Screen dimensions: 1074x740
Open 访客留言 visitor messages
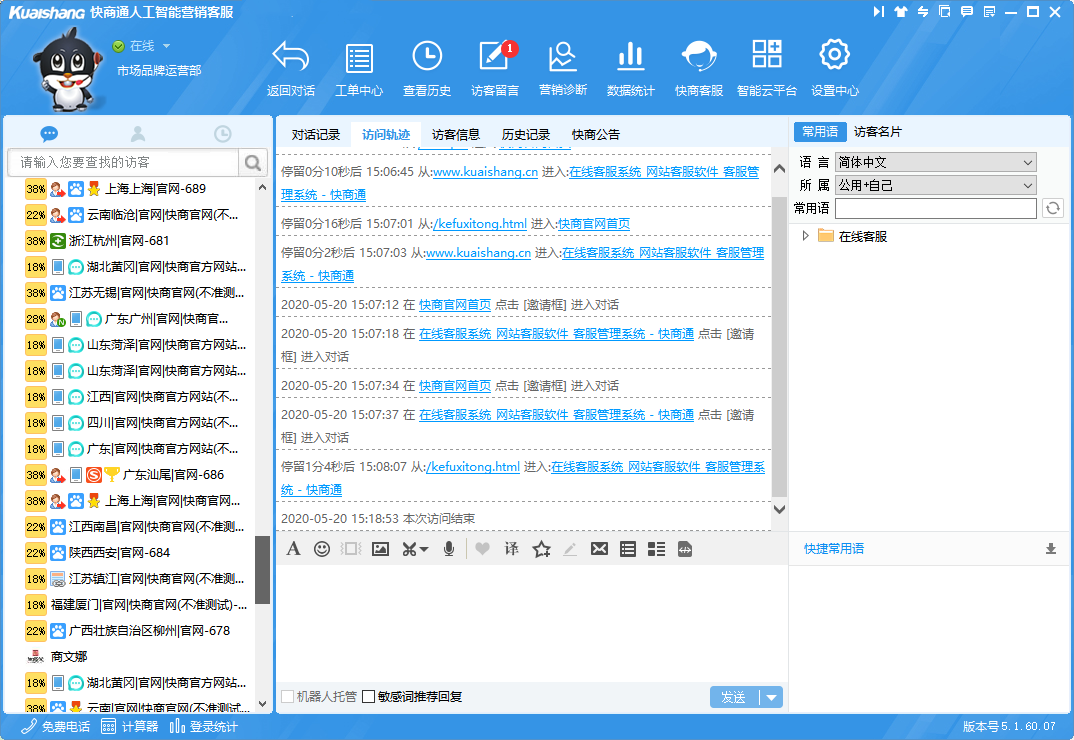(x=495, y=68)
